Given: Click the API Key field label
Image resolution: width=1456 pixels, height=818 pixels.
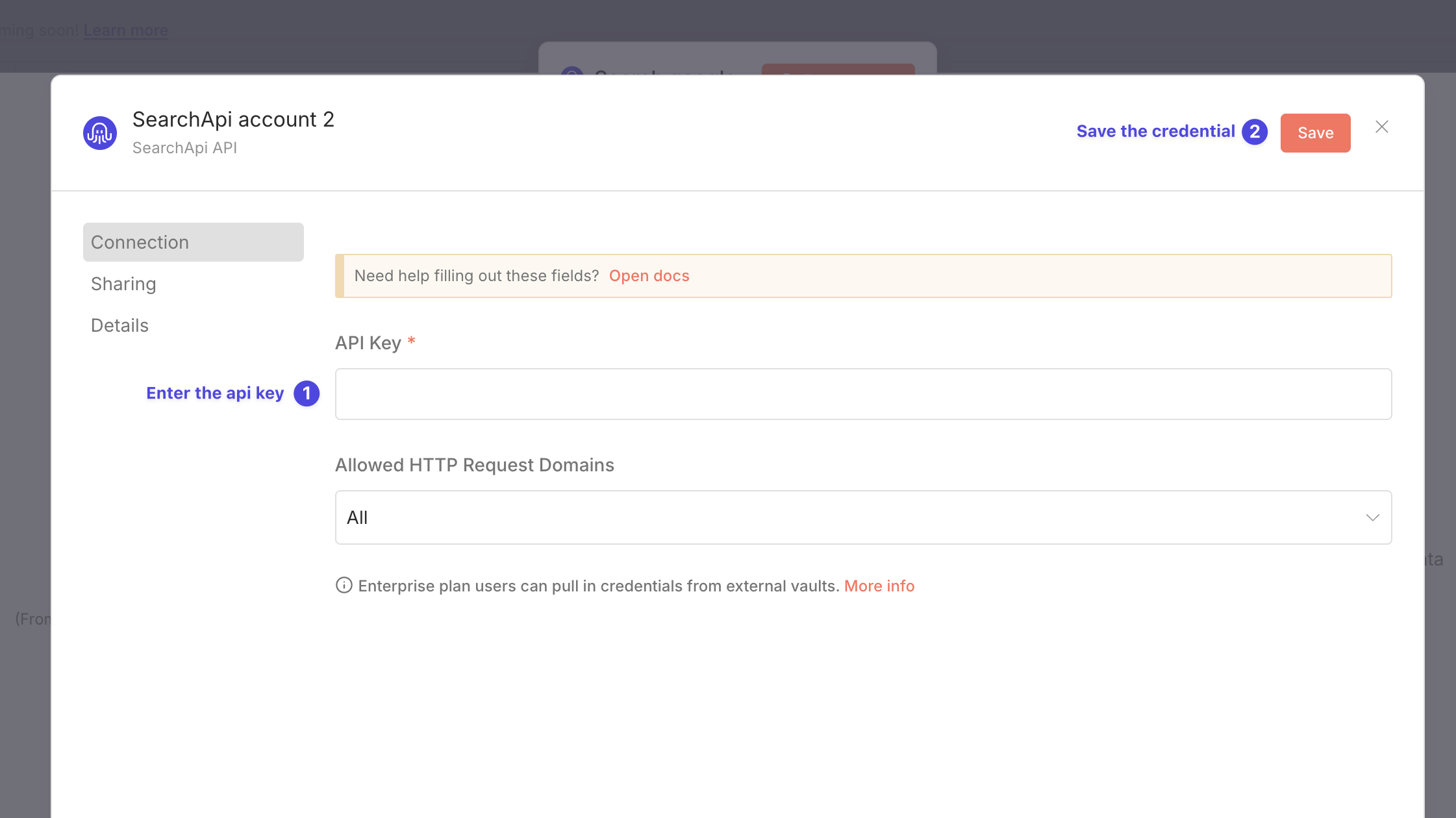Looking at the screenshot, I should 368,343.
